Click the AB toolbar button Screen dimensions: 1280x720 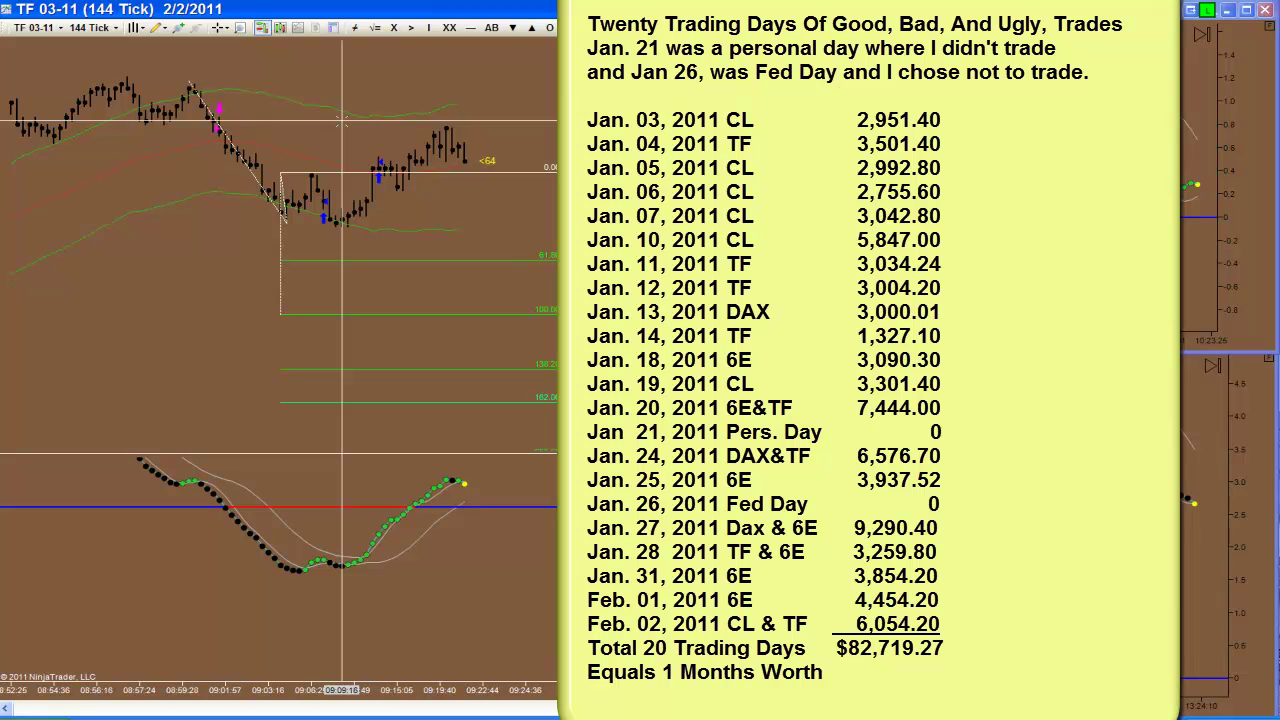click(492, 28)
